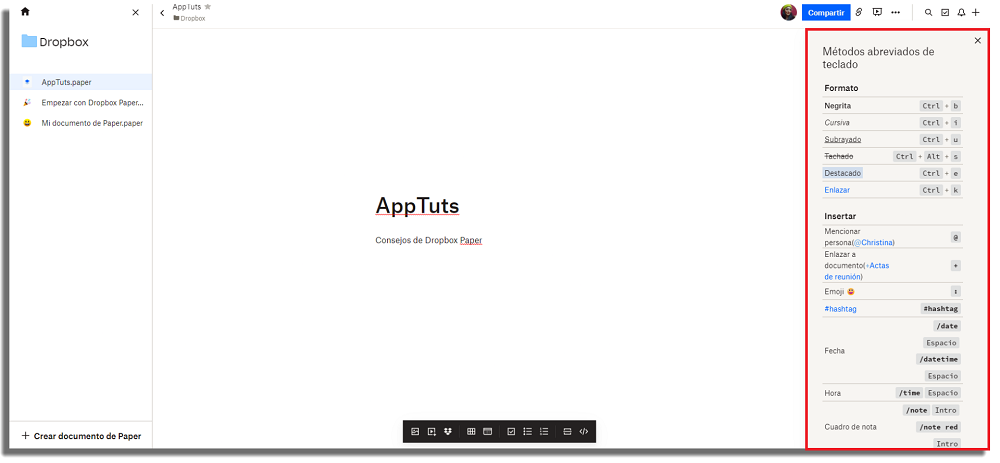
Task: Click the Formato section heading
Action: [841, 88]
